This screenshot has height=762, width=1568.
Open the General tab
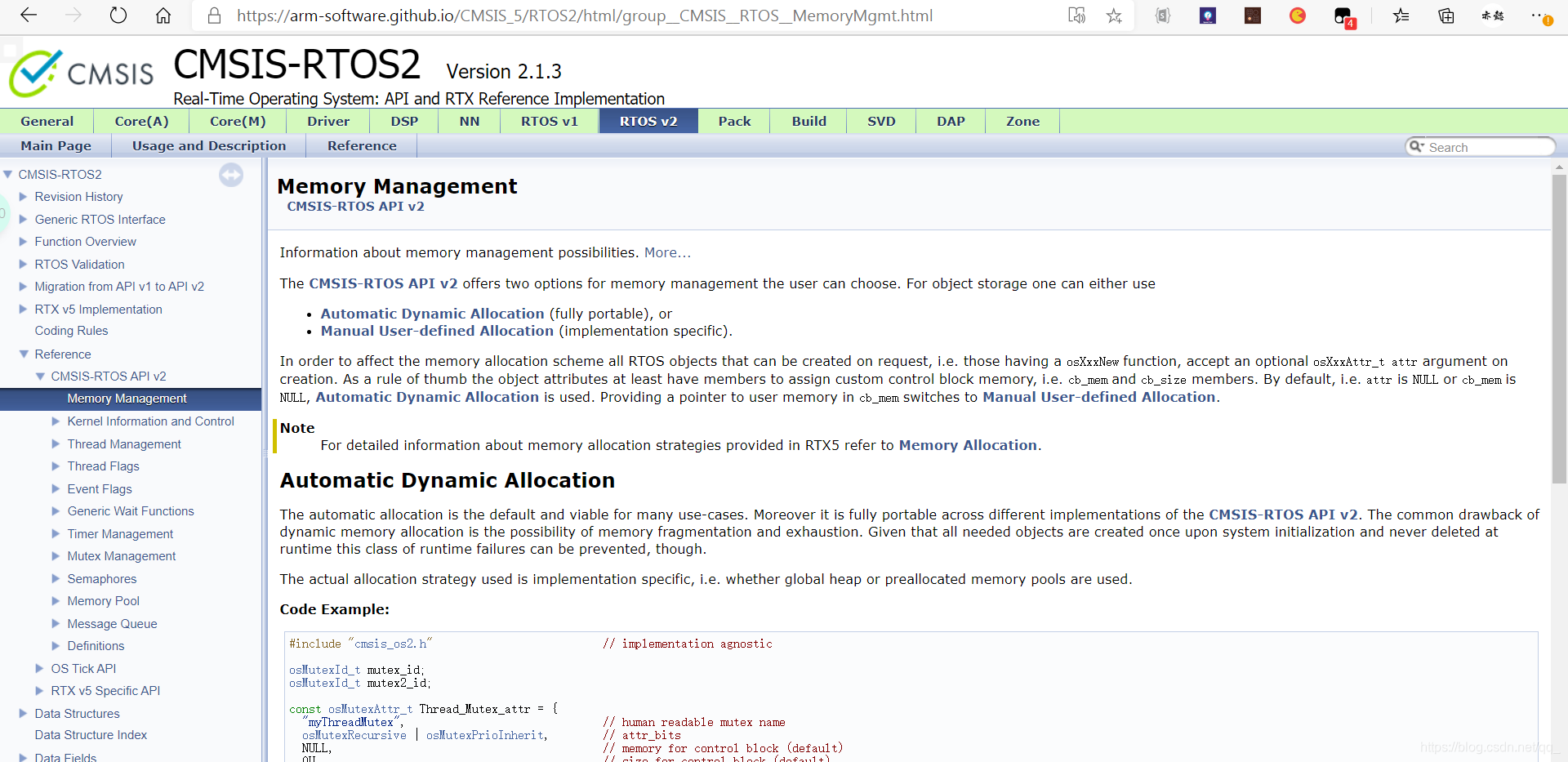click(x=47, y=121)
